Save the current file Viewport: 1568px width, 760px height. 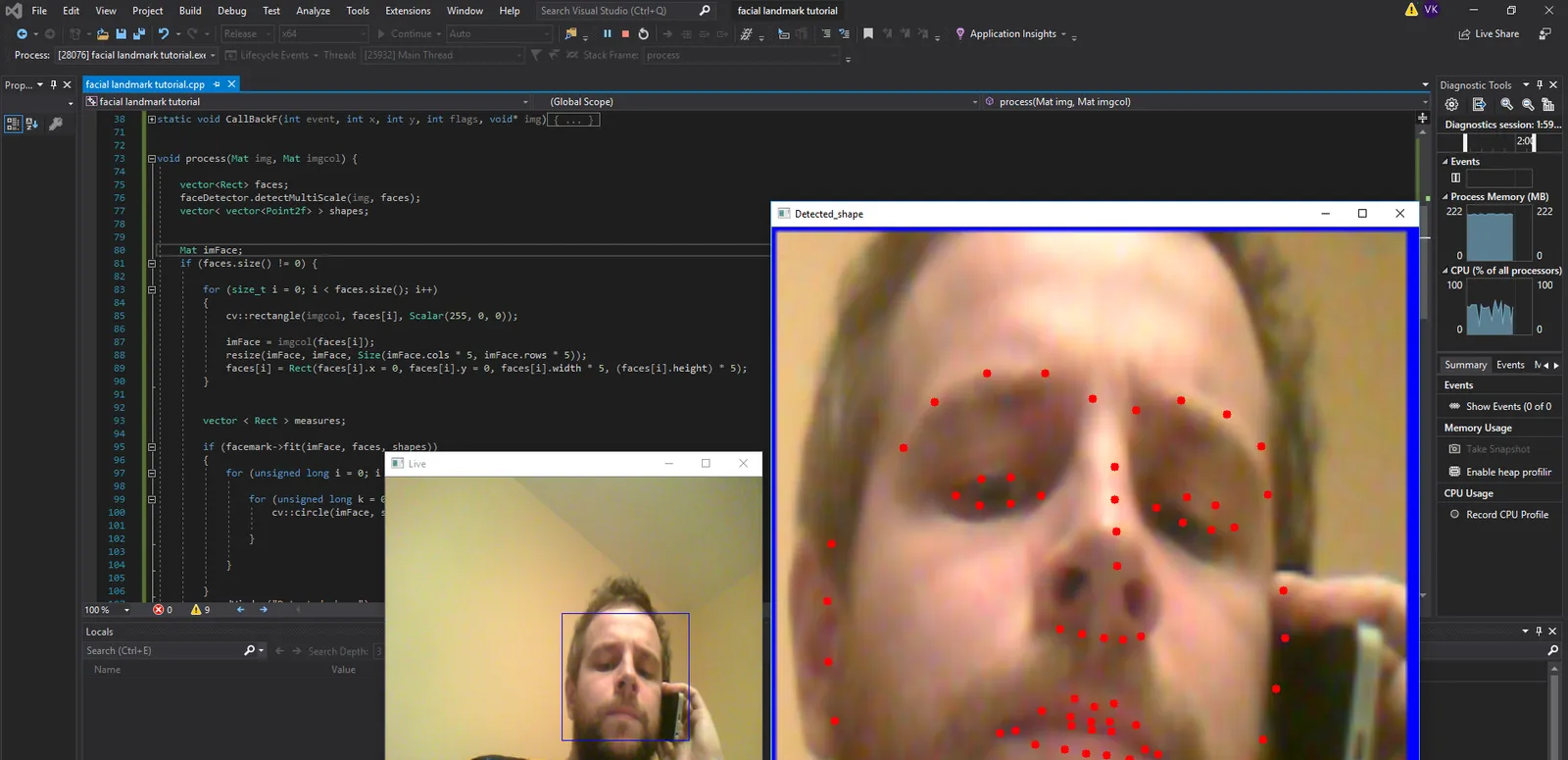click(121, 33)
